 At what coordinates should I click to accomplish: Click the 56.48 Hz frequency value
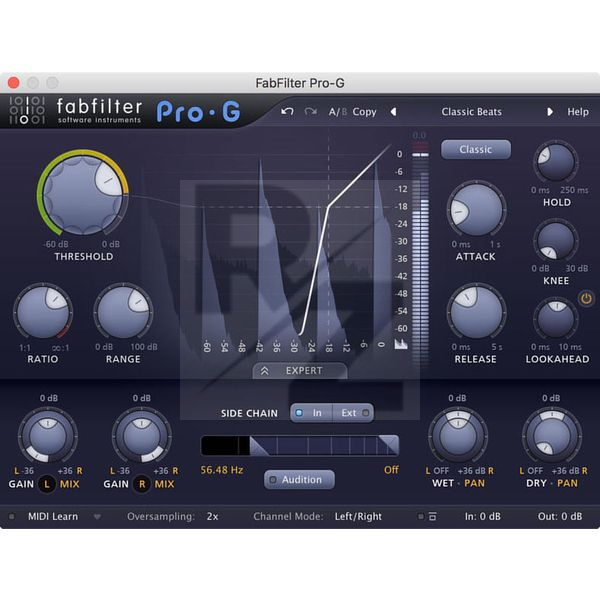click(222, 470)
